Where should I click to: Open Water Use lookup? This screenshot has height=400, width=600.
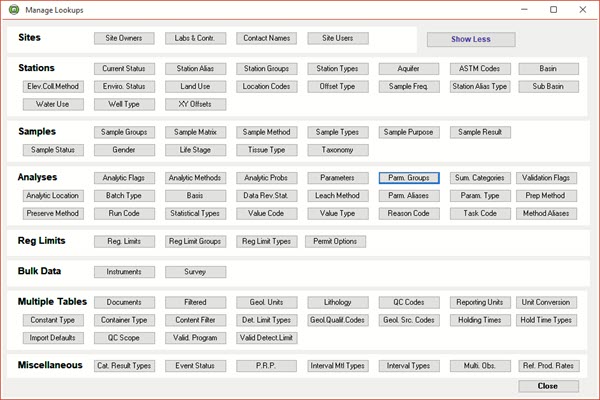(x=53, y=104)
